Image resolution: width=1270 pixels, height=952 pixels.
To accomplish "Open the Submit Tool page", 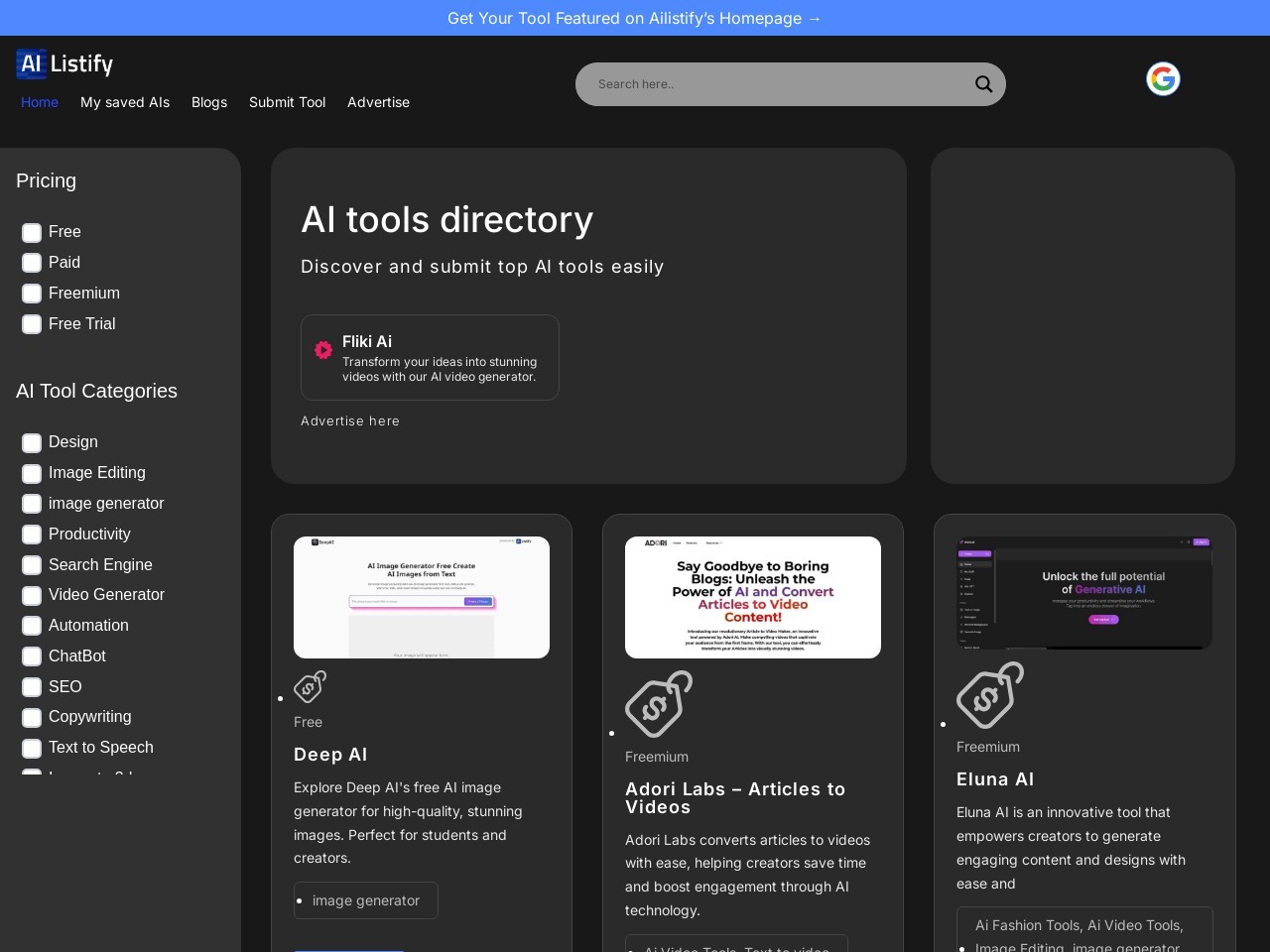I will 287,102.
